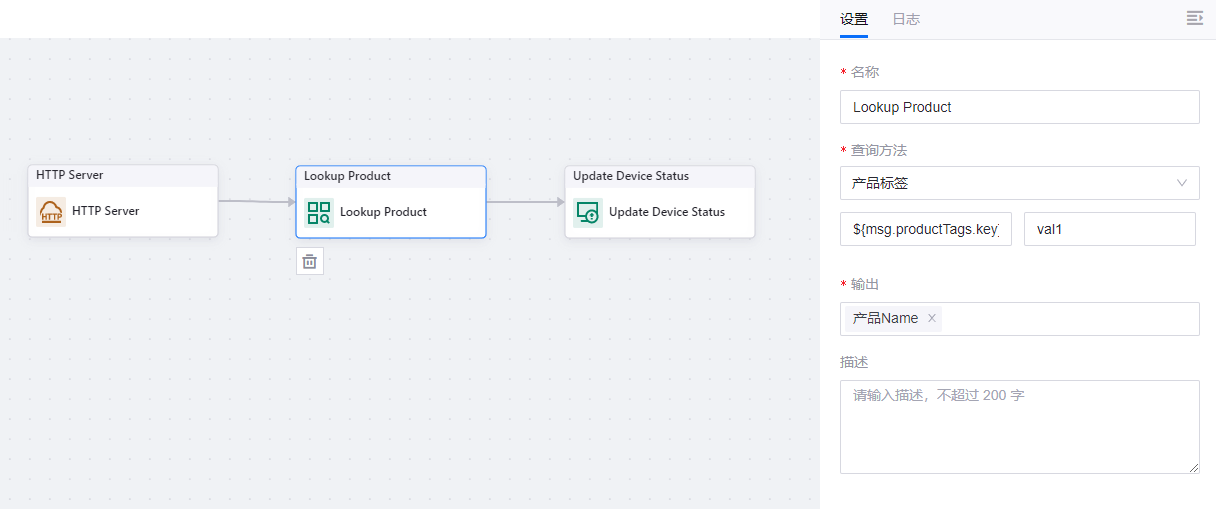Click the Lookup Product node's green search icon
This screenshot has width=1216, height=509.
(319, 212)
